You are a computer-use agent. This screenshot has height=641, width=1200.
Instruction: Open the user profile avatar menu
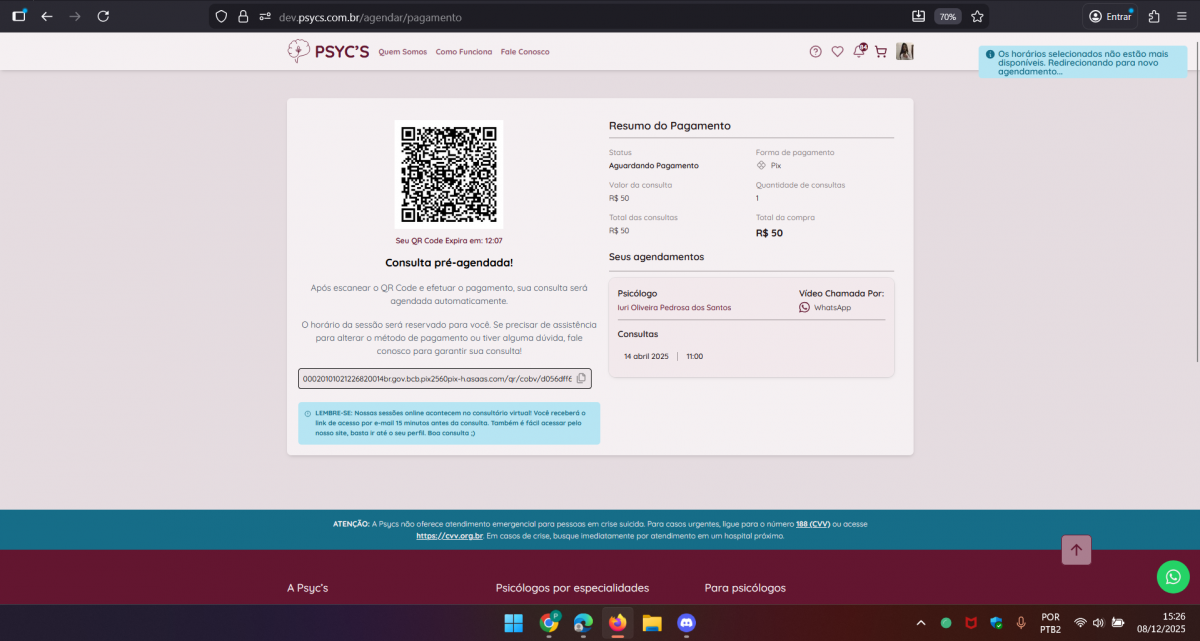point(905,52)
